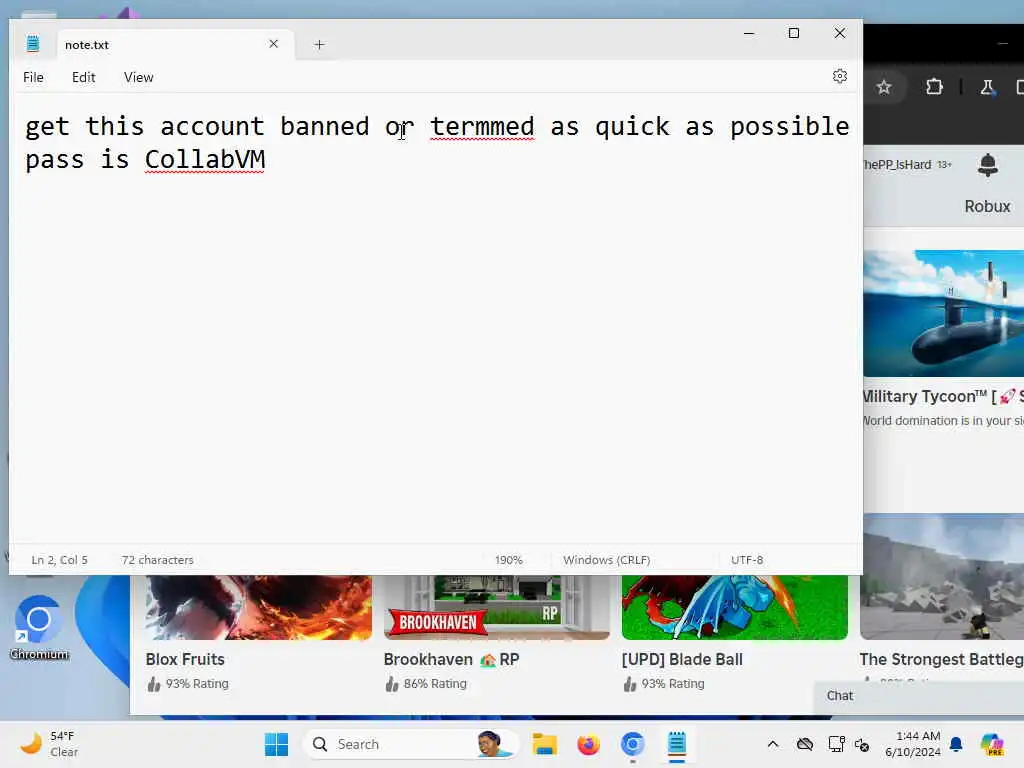The width and height of the screenshot is (1024, 768).
Task: Click the muted volume tray icon
Action: pos(862,744)
